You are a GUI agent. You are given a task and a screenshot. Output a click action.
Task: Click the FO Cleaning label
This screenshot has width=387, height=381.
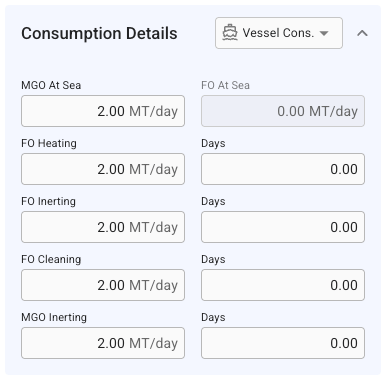(x=51, y=259)
